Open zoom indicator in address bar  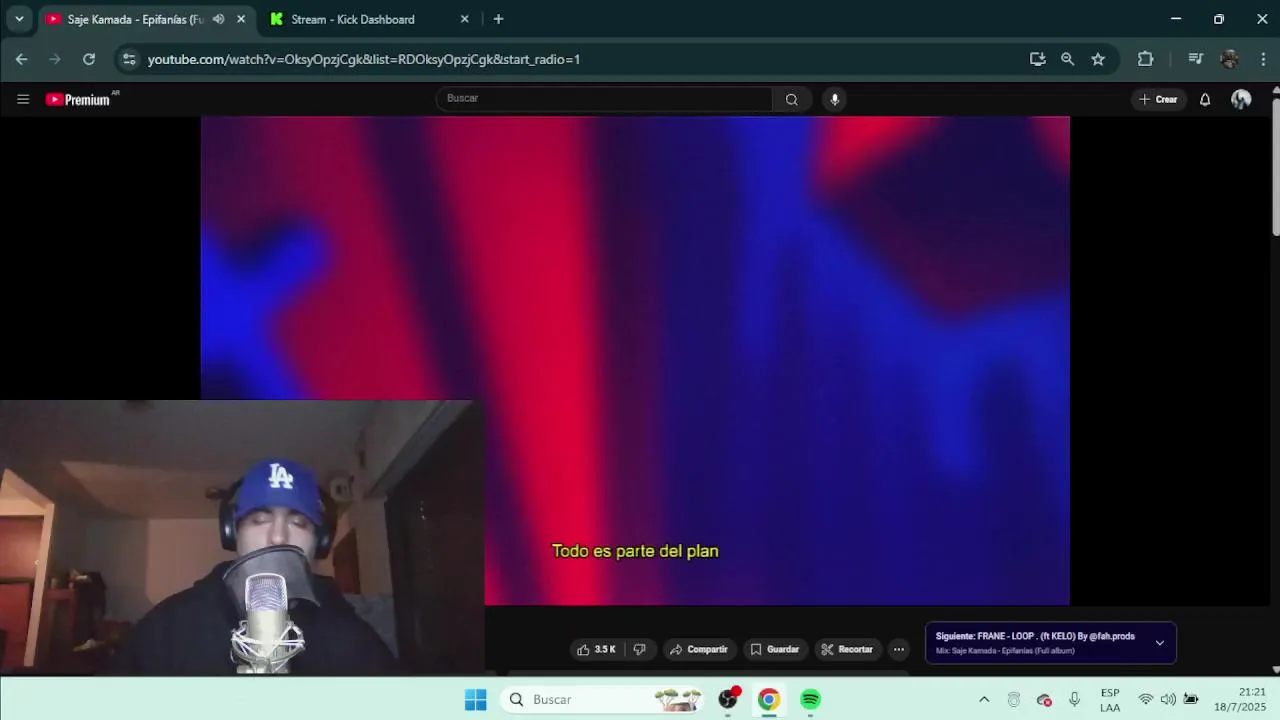click(1067, 59)
